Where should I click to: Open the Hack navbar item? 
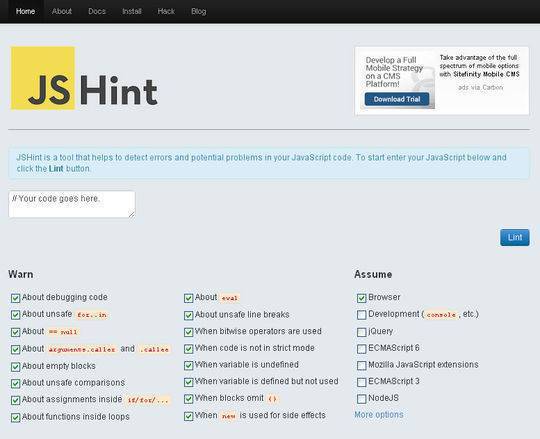166,11
